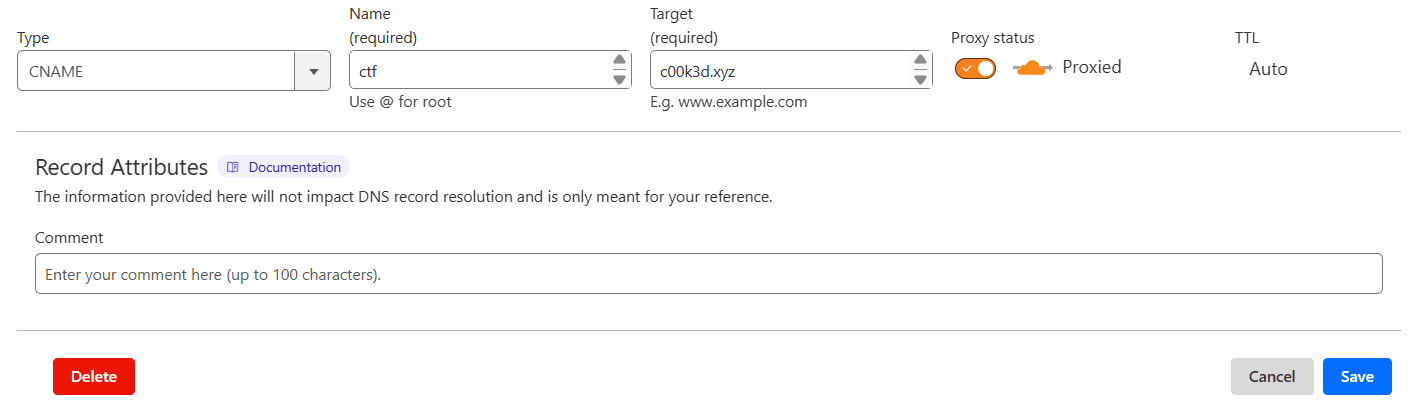Click the Auto TTL value

click(x=1268, y=69)
